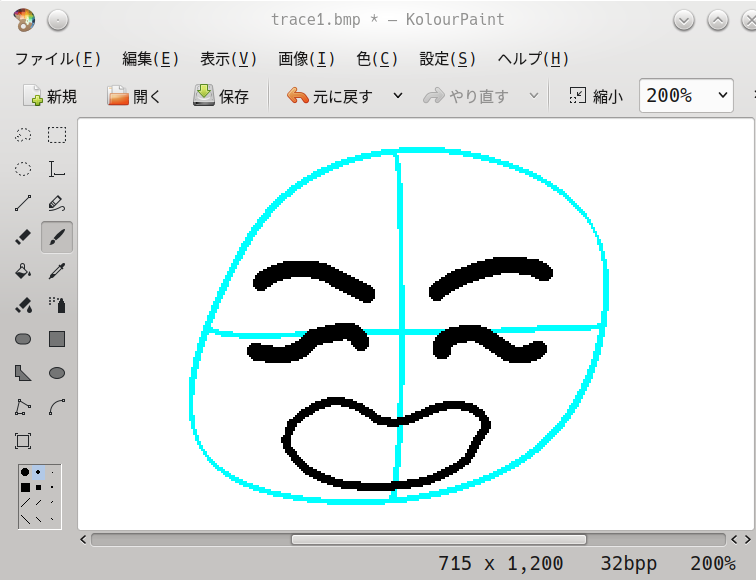Click the 715 x 1,200 size status text
This screenshot has width=756, height=580.
pos(500,563)
